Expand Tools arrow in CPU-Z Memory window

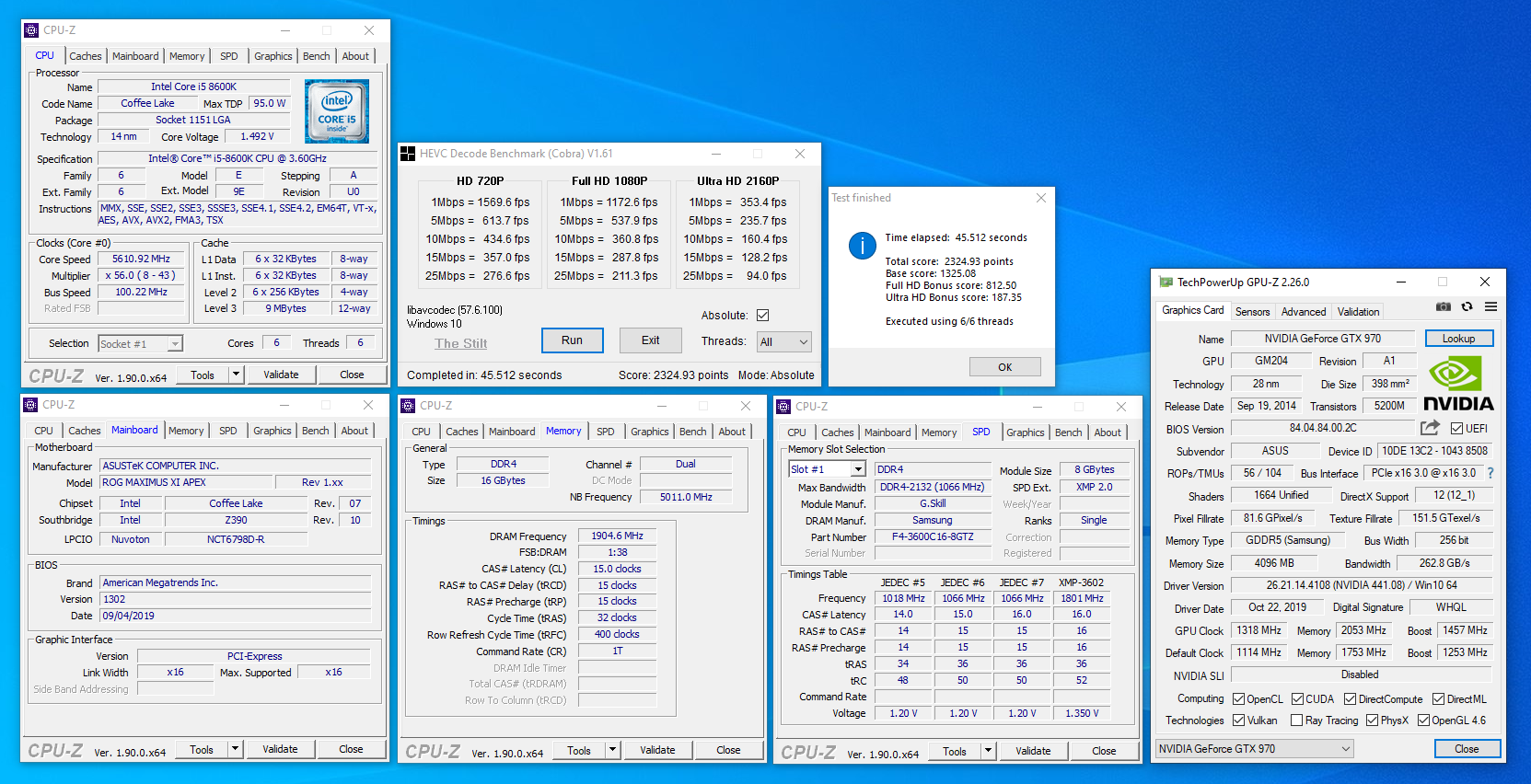coord(612,750)
